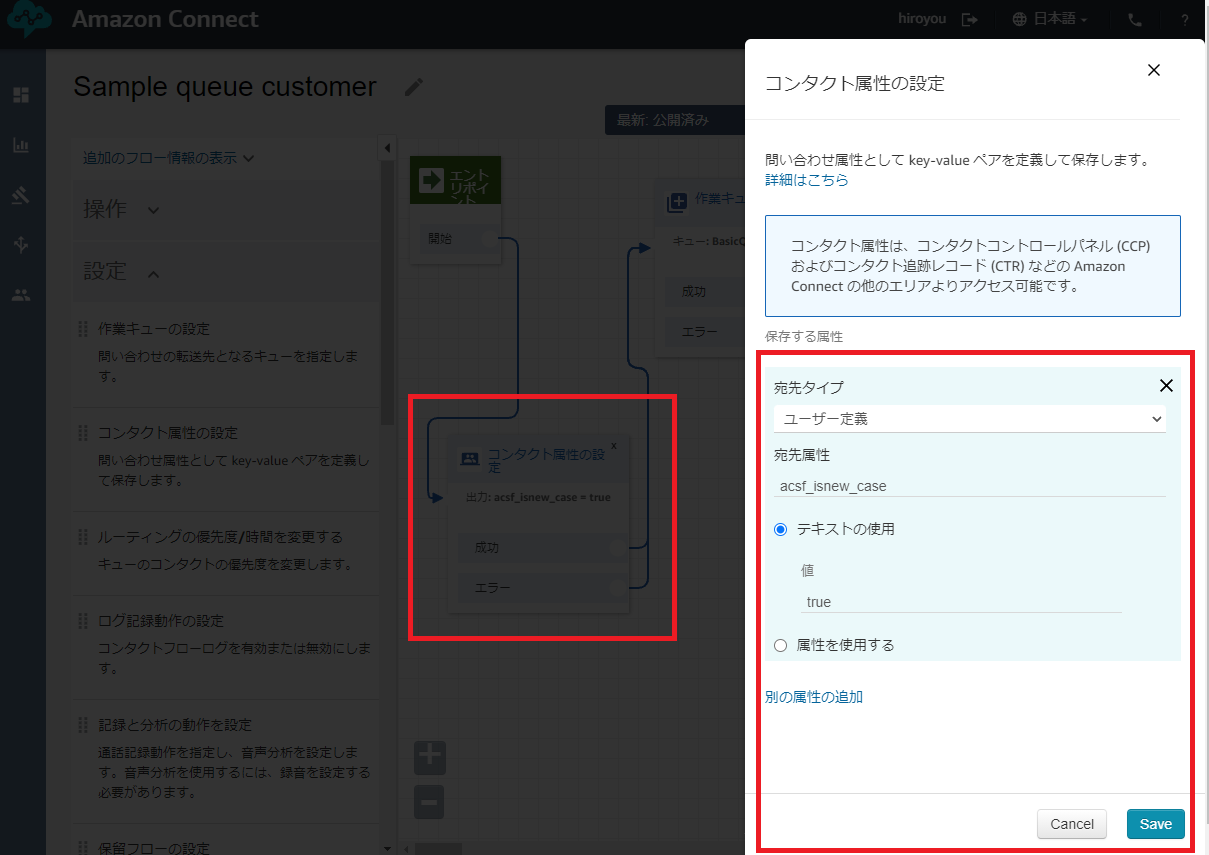This screenshot has height=855, width=1209.
Task: Select ルーティングの優先度/時間を変更する block in palette
Action: (x=226, y=551)
